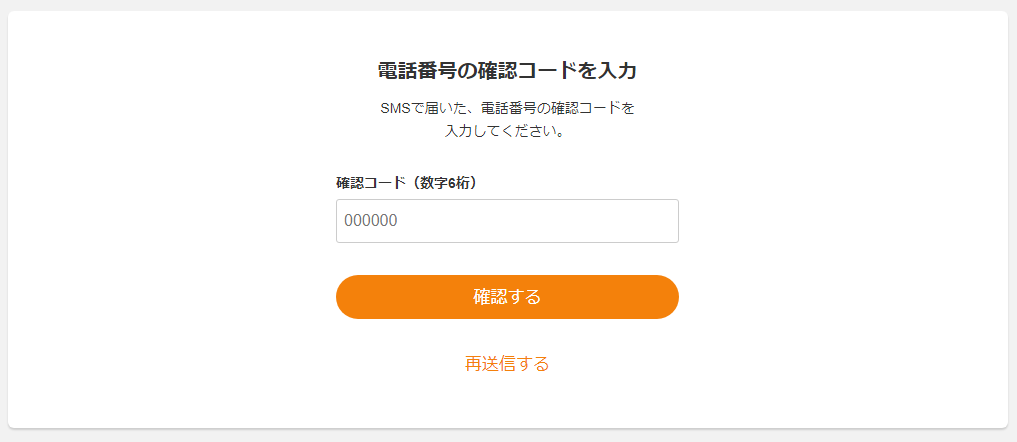Click the 電話番号の確認コードを入力 heading
Viewport: 1017px width, 442px height.
[507, 71]
